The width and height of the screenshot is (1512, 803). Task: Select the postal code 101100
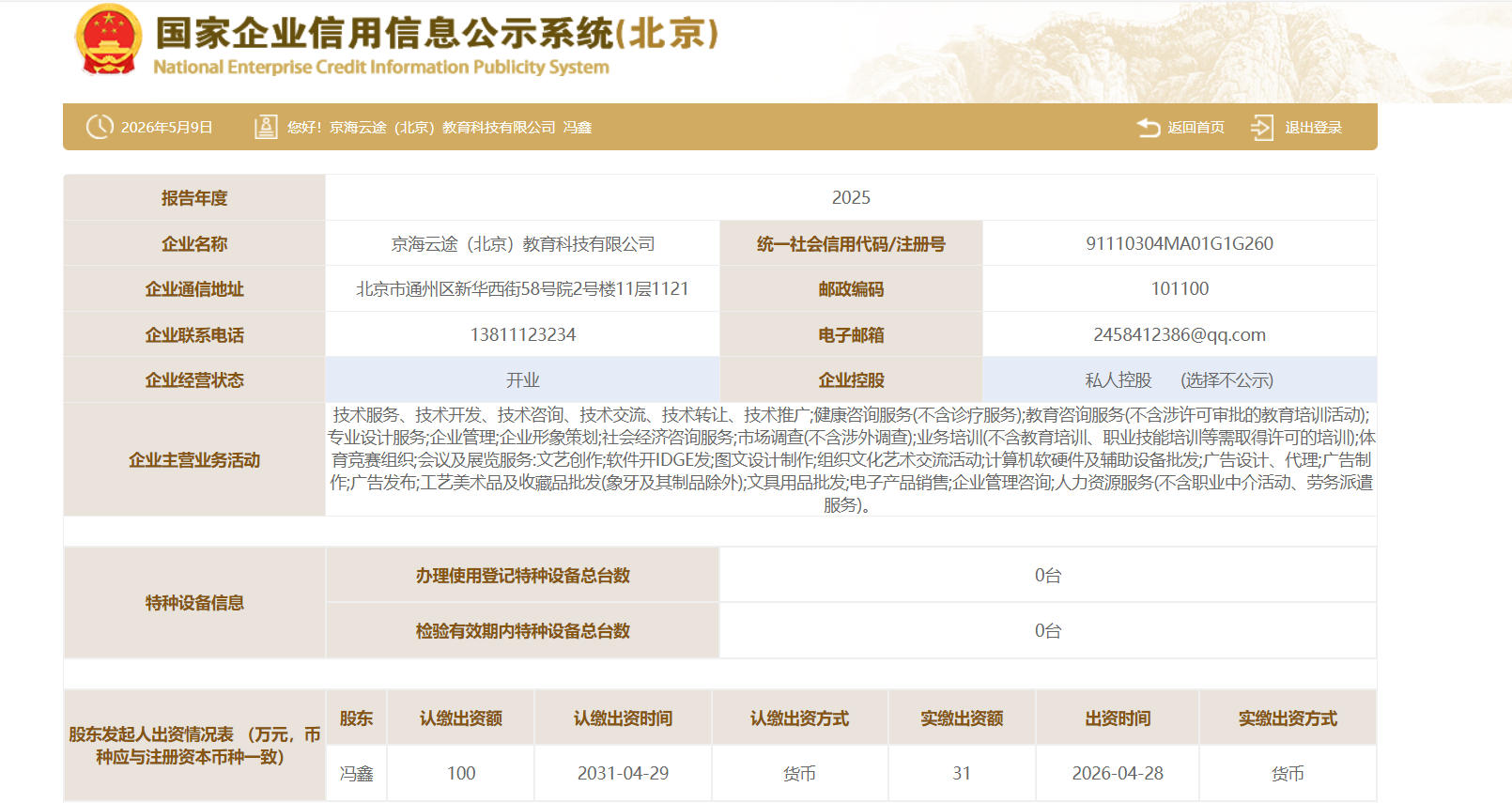[x=1180, y=289]
